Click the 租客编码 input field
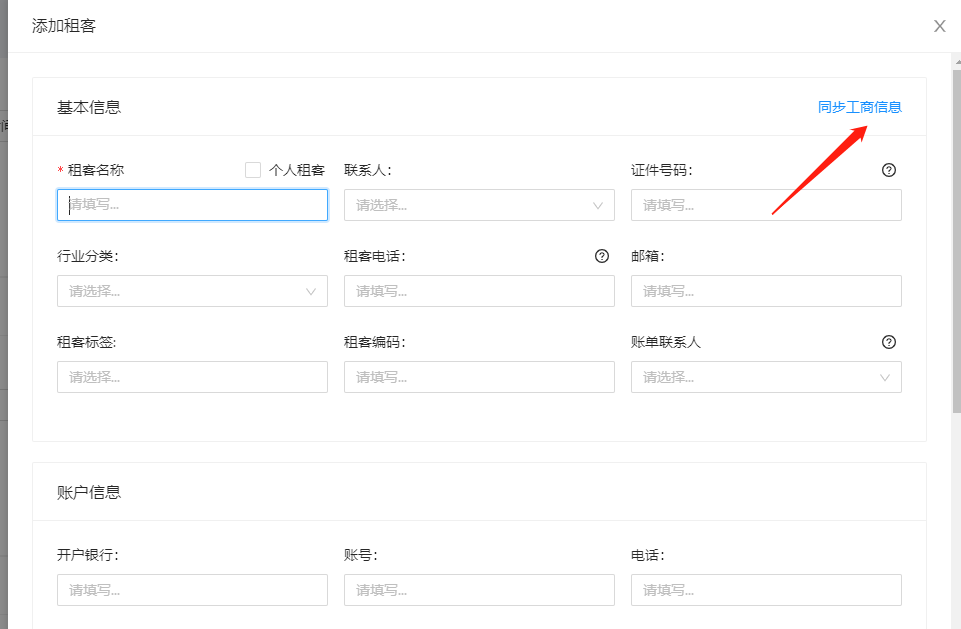The height and width of the screenshot is (629, 961). pyautogui.click(x=478, y=377)
